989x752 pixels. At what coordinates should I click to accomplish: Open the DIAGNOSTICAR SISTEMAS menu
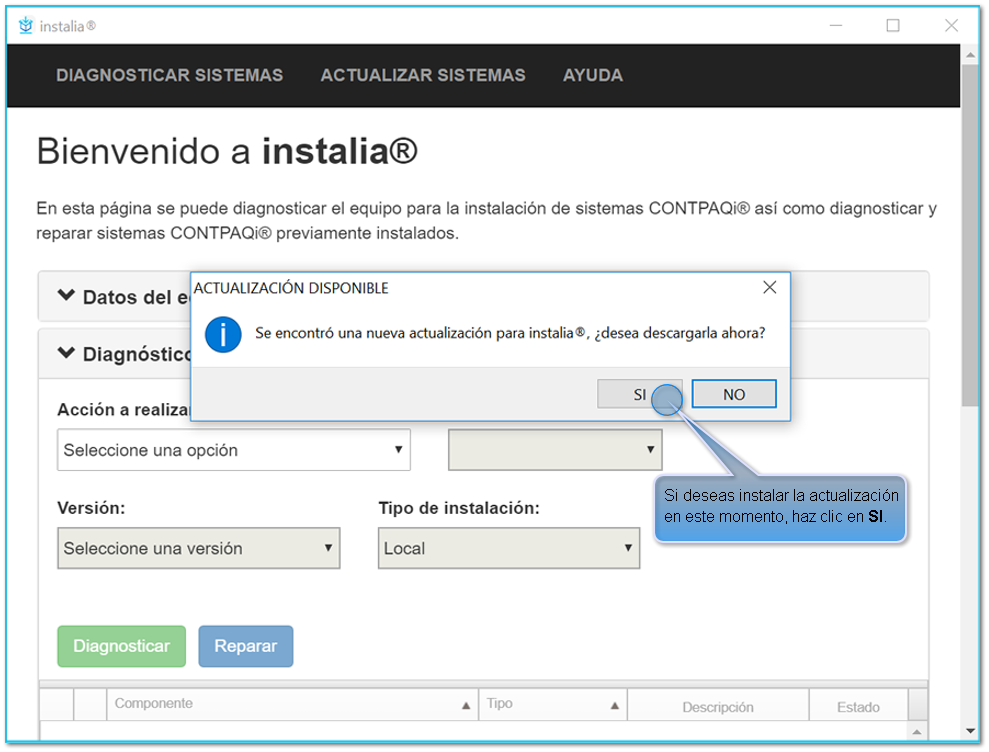pyautogui.click(x=169, y=75)
